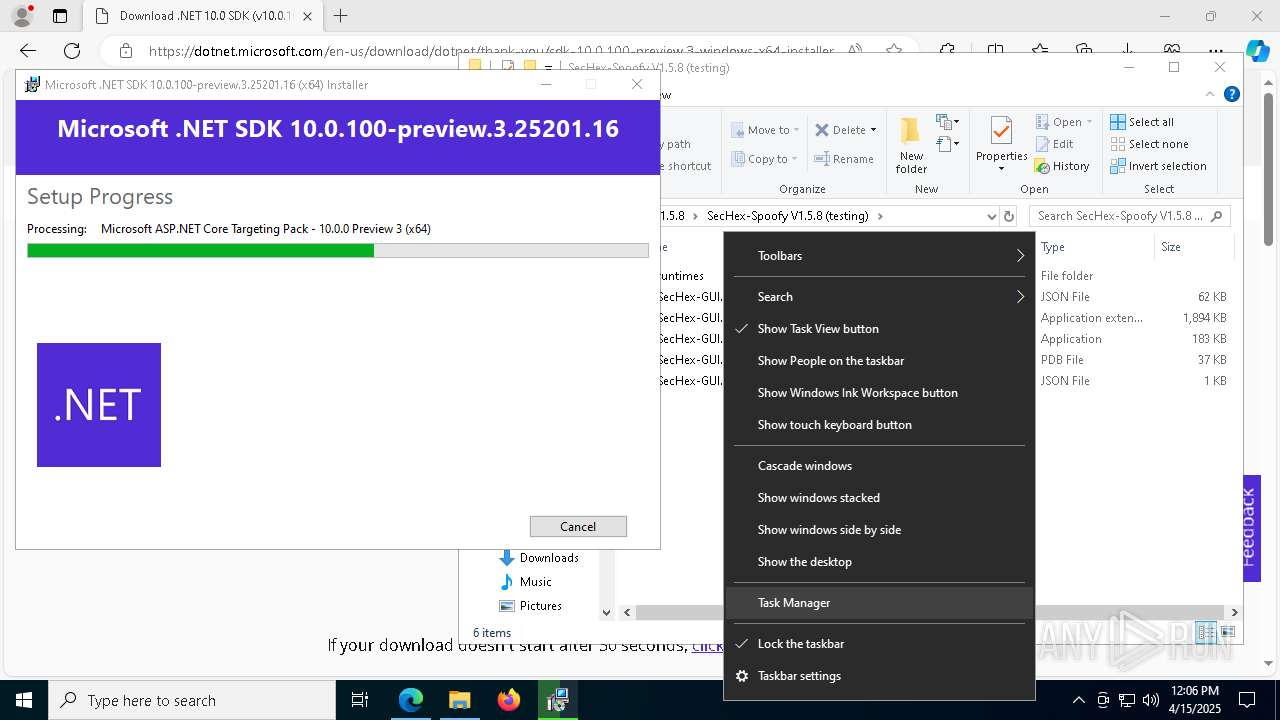This screenshot has width=1280, height=720.
Task: Refresh the Explorer folder view
Action: [x=1009, y=216]
